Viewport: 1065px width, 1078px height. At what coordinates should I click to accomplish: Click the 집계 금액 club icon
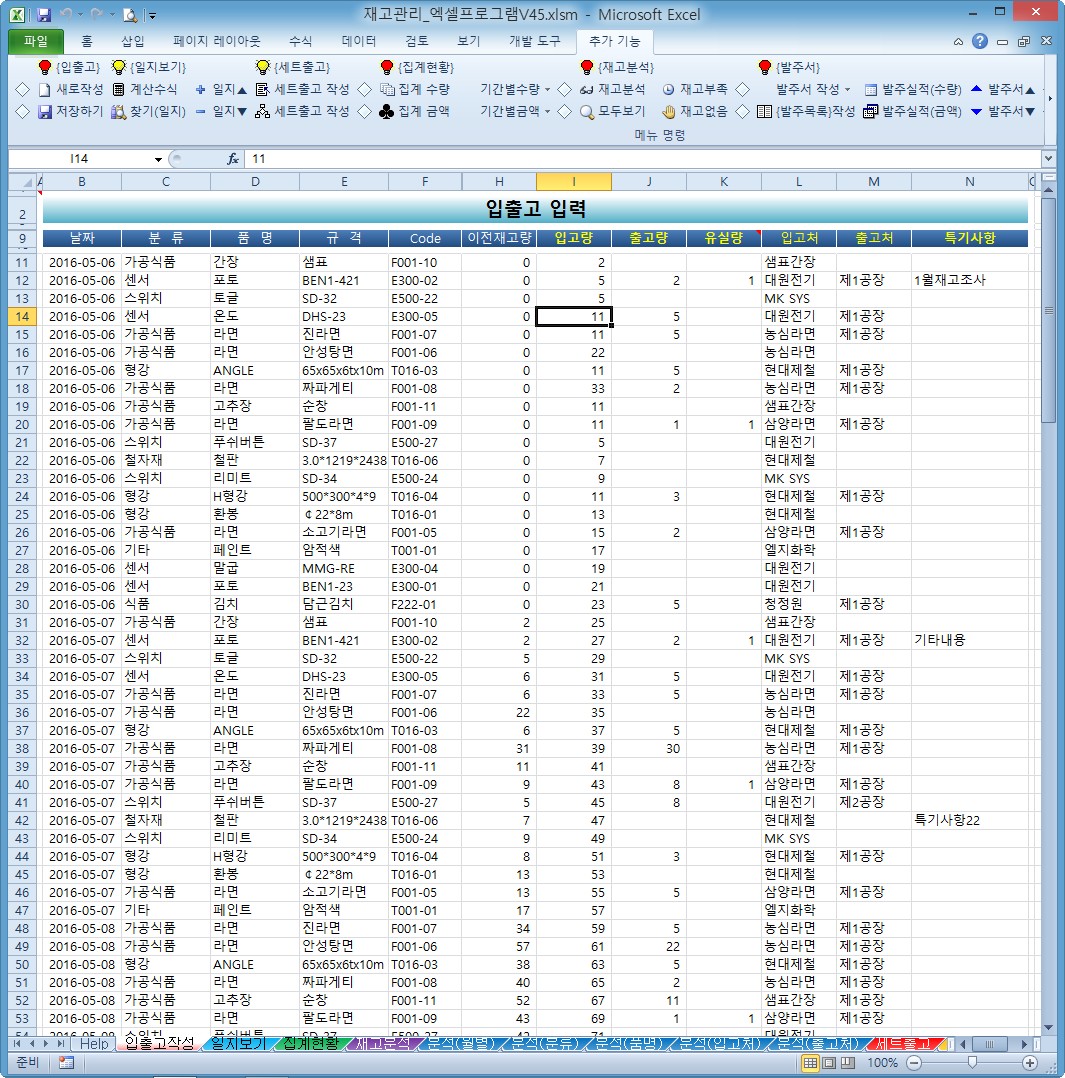tap(387, 111)
